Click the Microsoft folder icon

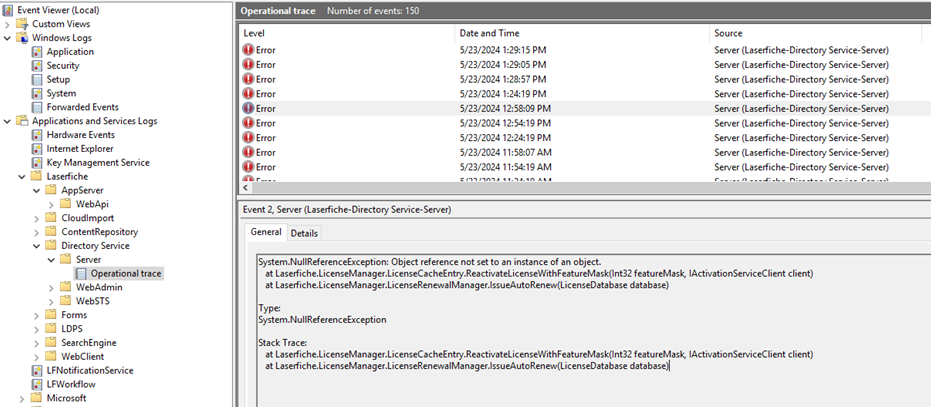37,398
